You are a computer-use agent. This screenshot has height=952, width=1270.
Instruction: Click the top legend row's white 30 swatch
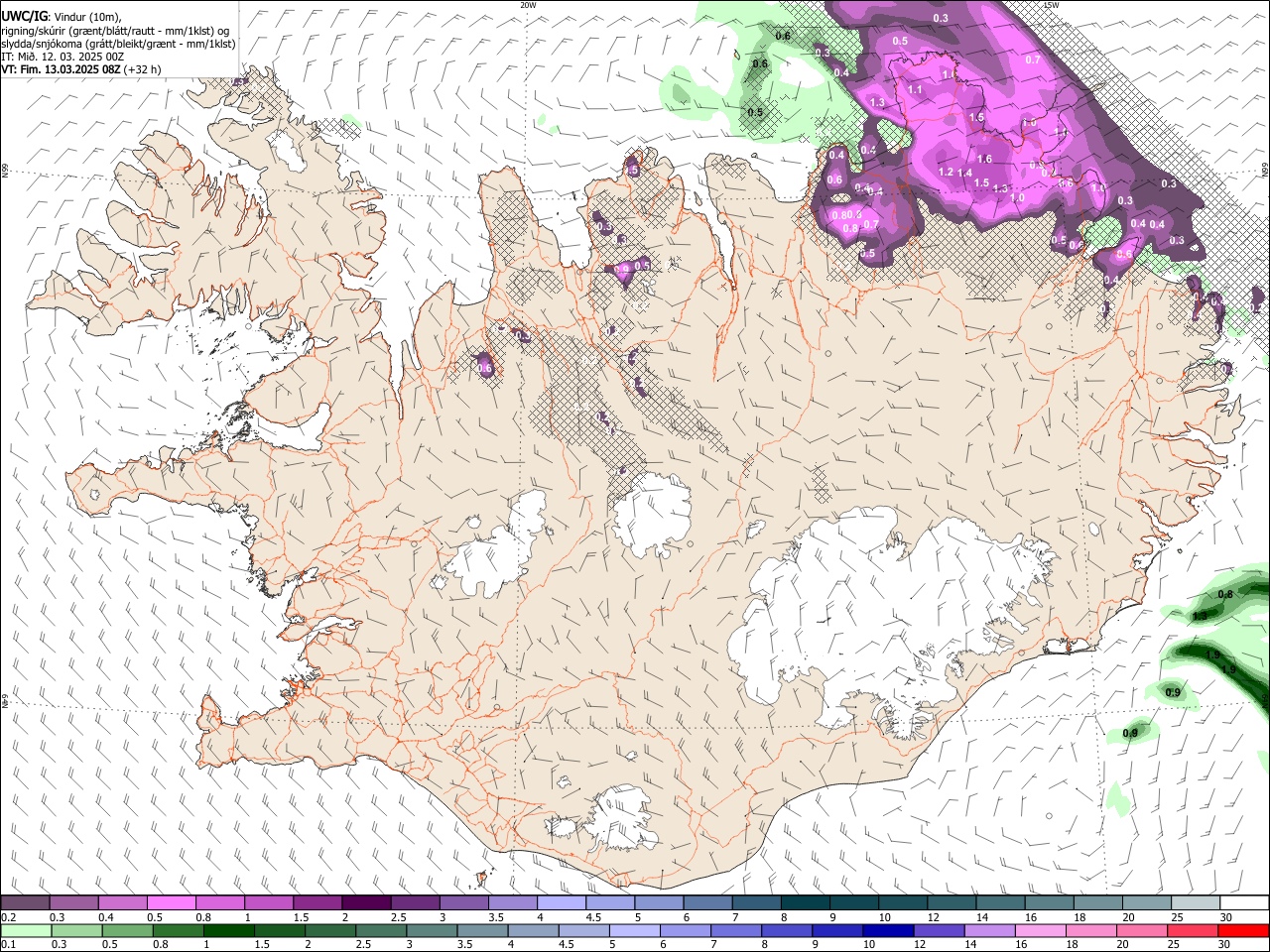click(x=1243, y=903)
